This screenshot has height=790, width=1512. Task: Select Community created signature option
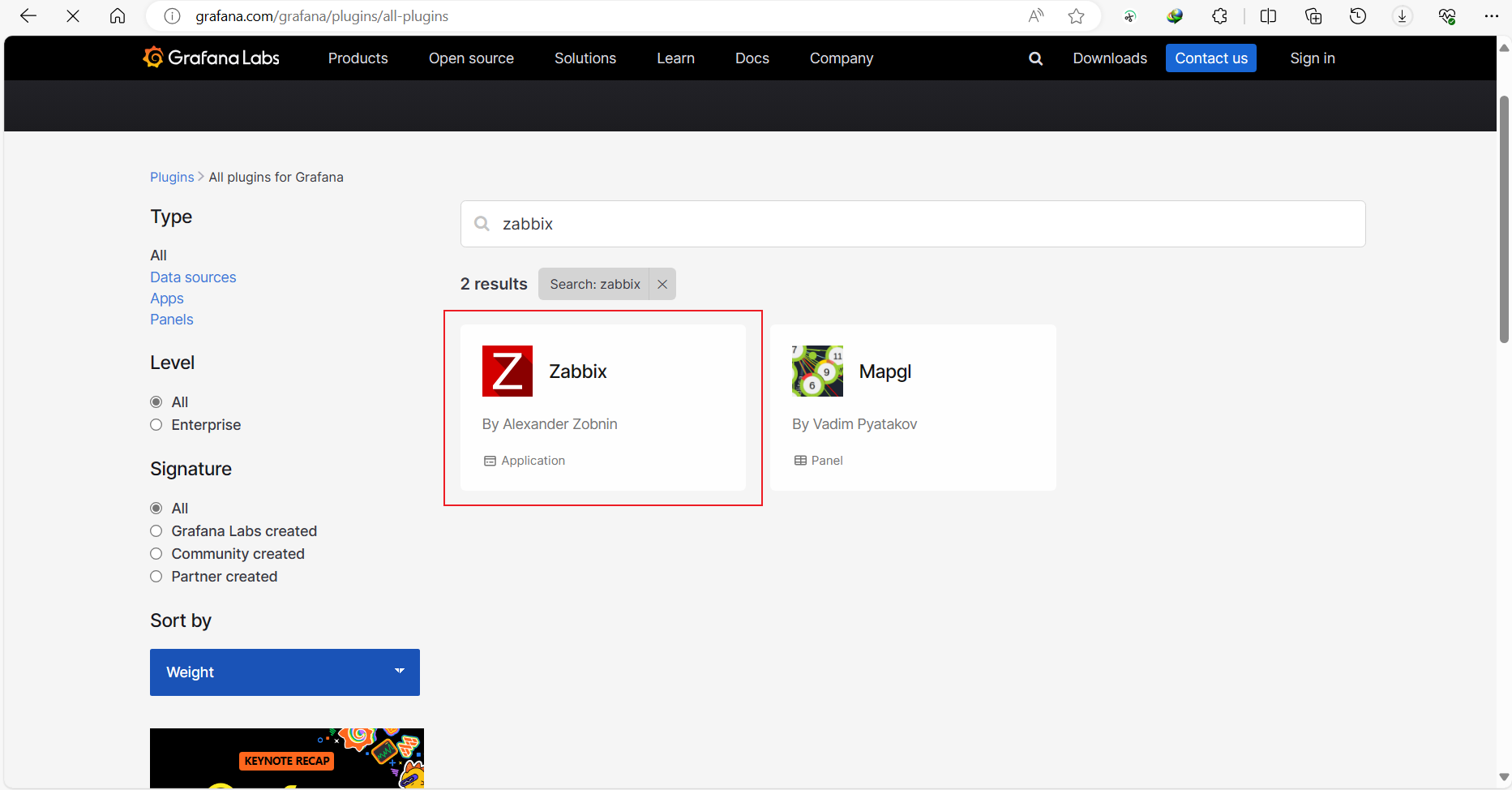pyautogui.click(x=156, y=554)
